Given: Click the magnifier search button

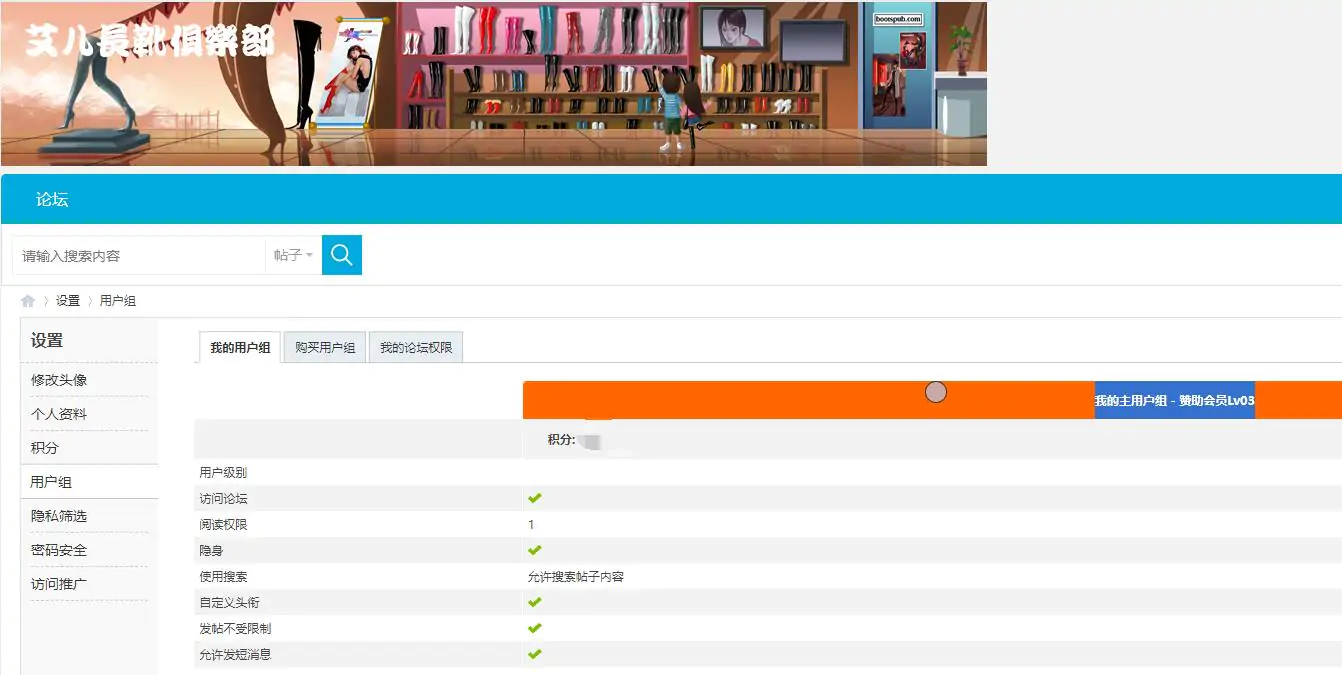Looking at the screenshot, I should coord(342,255).
